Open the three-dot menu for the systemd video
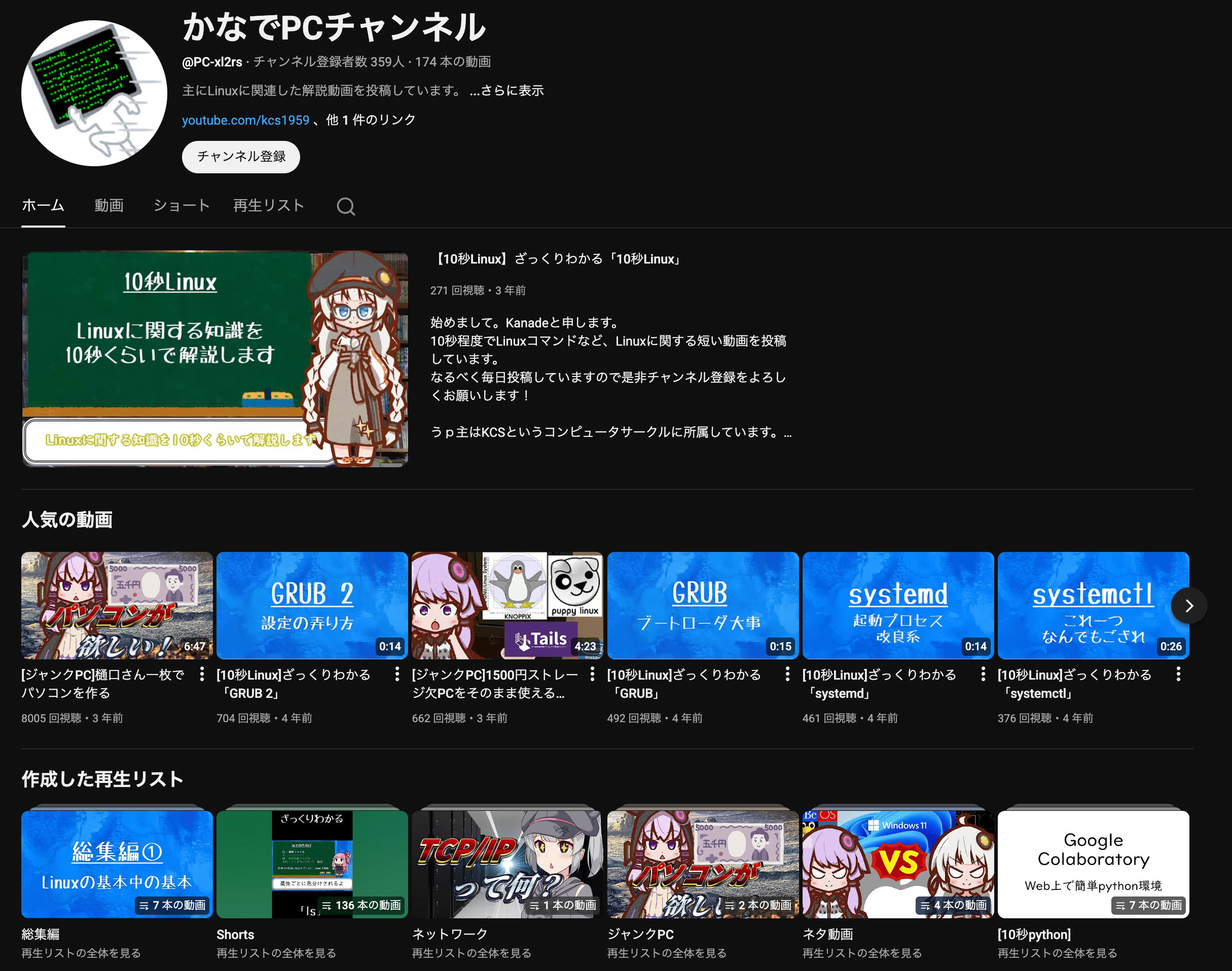The image size is (1232, 971). pos(983,674)
